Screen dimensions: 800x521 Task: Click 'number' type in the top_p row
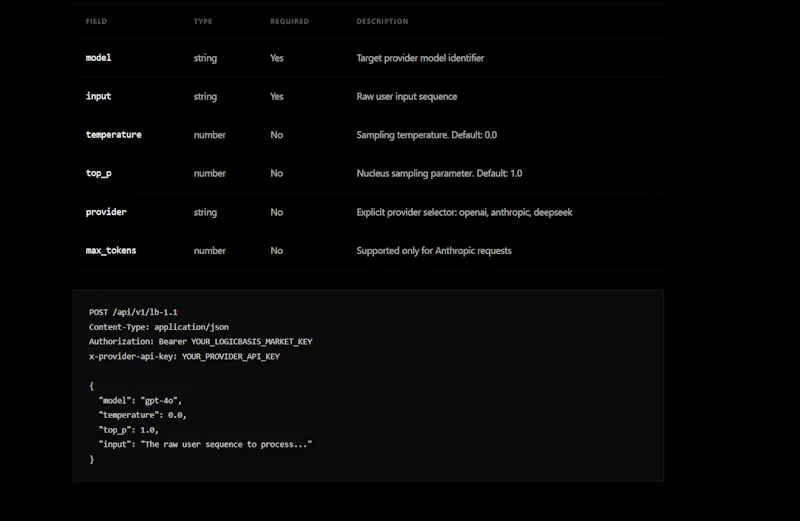pos(210,173)
